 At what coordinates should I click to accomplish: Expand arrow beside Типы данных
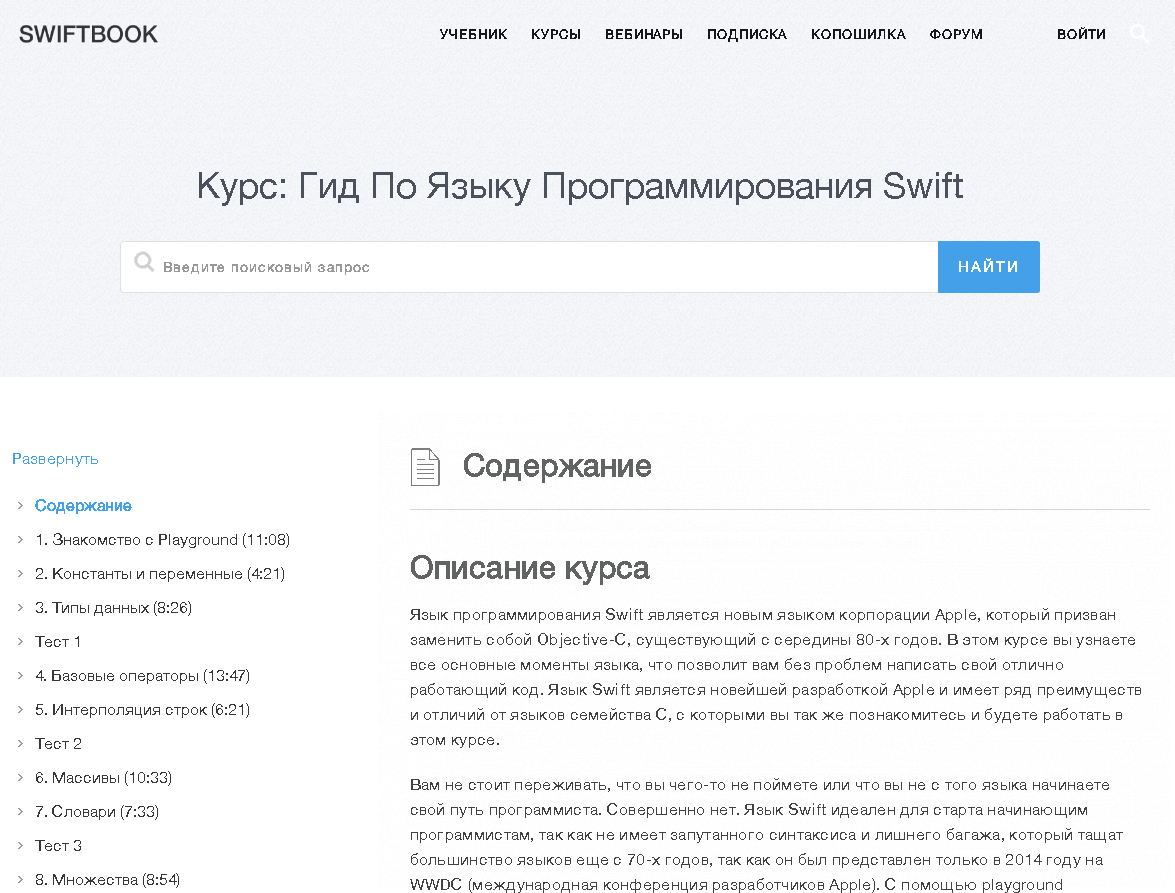pos(20,608)
